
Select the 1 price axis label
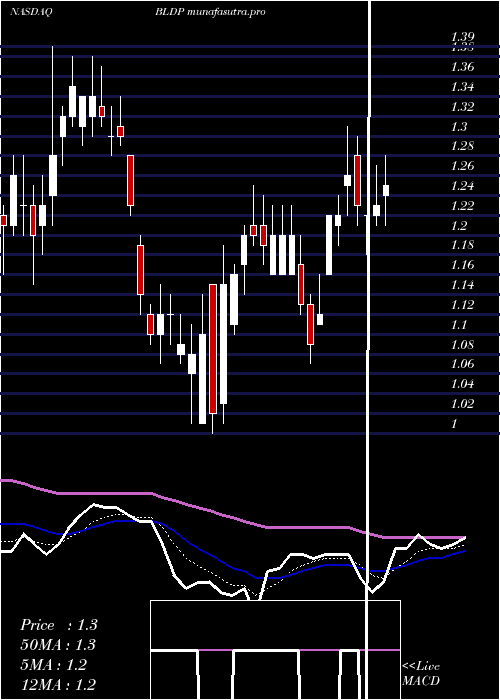[x=454, y=424]
